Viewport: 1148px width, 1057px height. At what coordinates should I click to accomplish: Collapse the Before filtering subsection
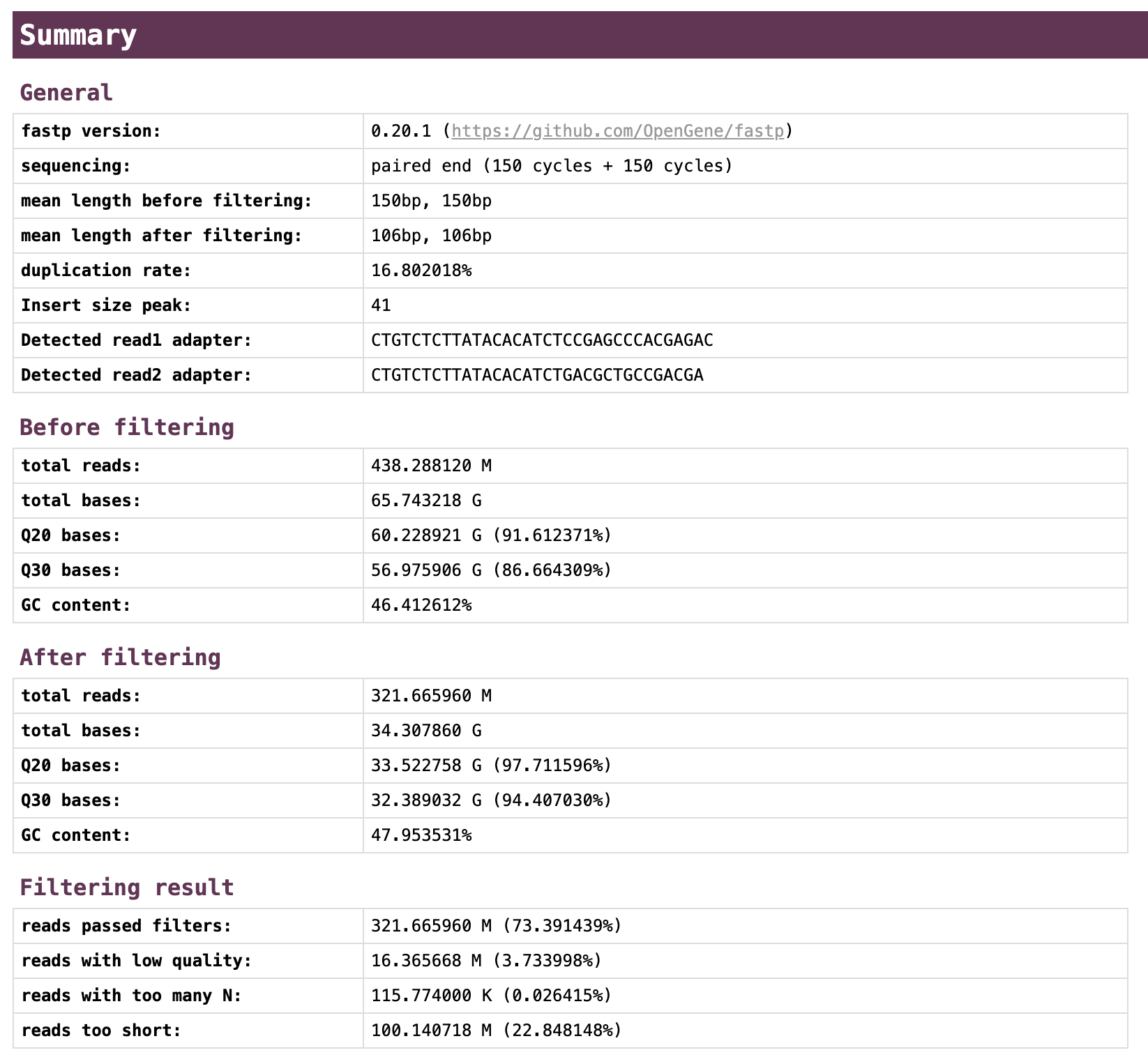[x=128, y=426]
